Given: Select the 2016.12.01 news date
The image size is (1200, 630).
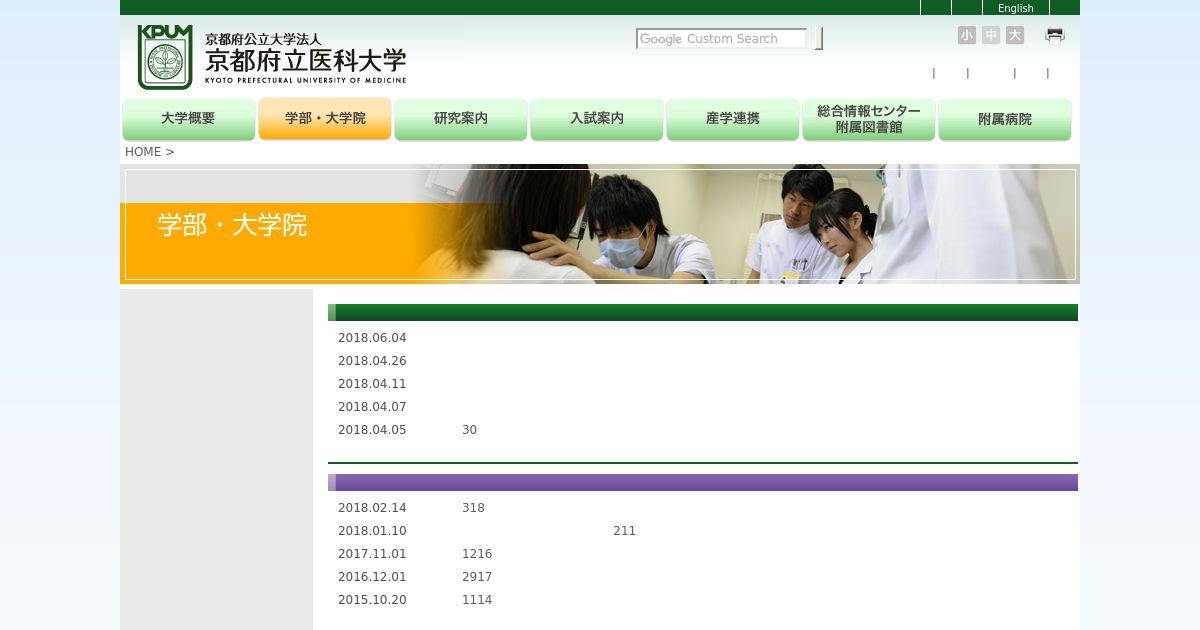Looking at the screenshot, I should (372, 577).
